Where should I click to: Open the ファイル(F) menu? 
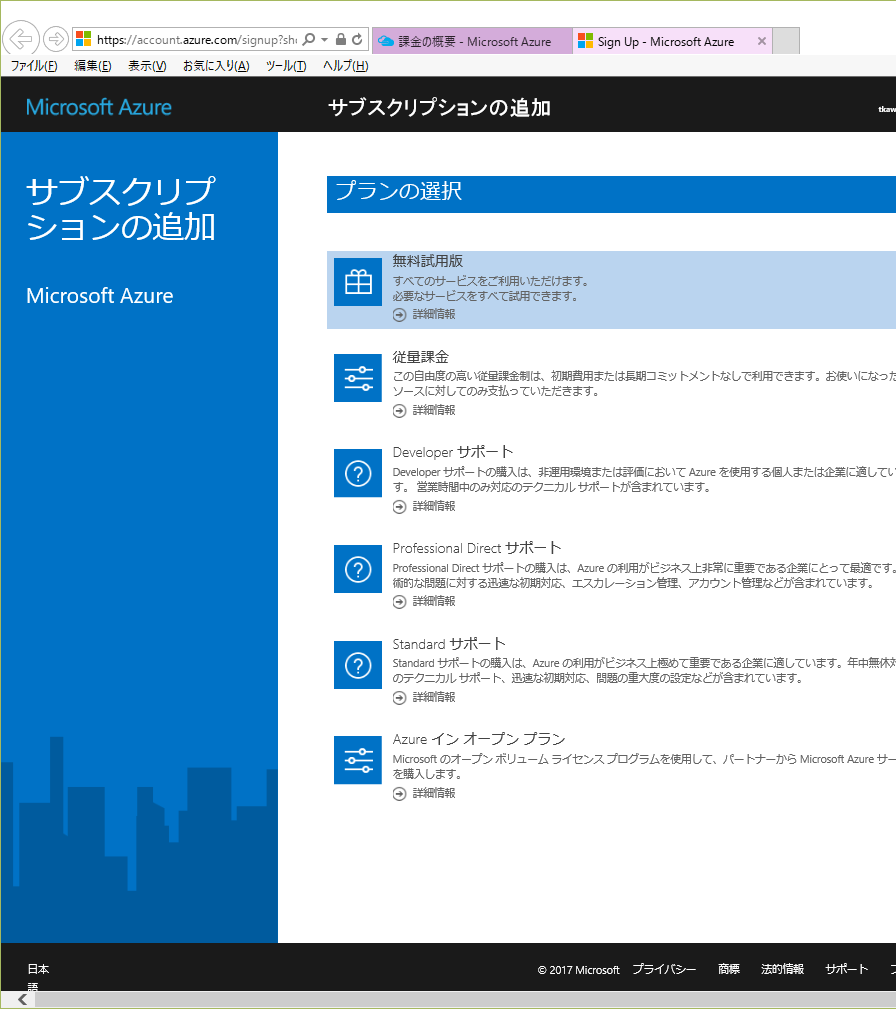[34, 66]
